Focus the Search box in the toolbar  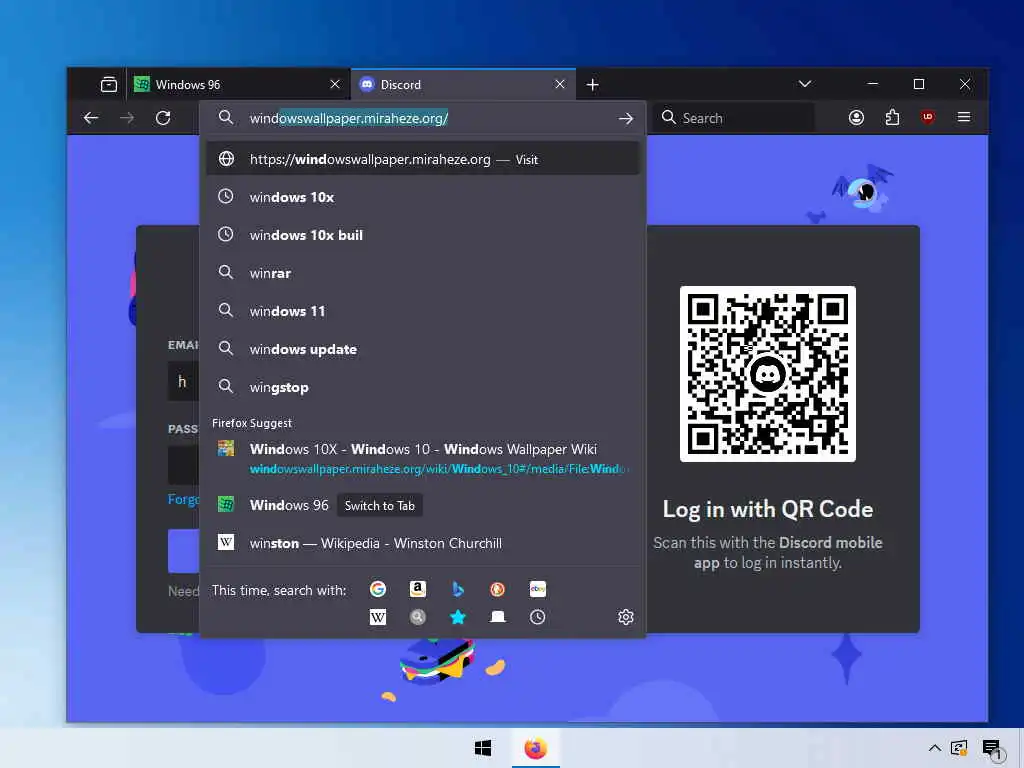pos(733,118)
